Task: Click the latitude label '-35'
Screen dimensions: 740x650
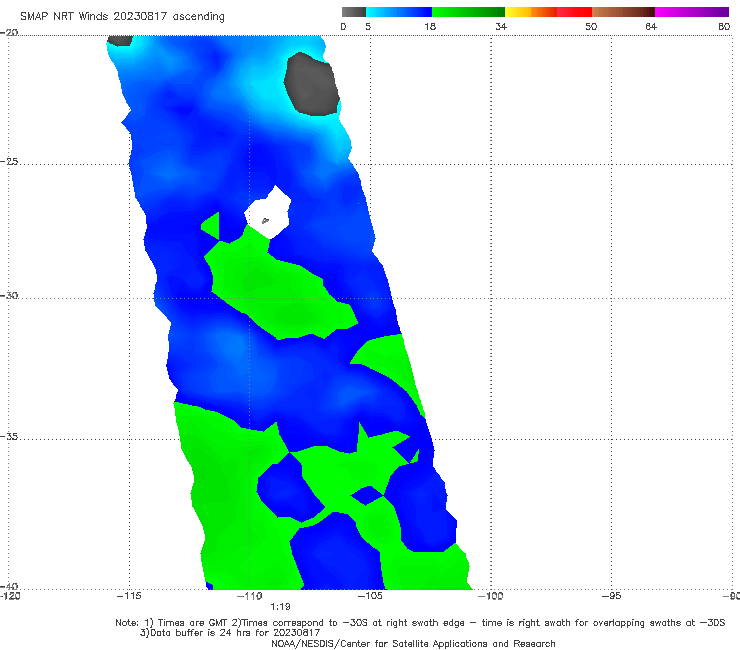Action: click(9, 437)
